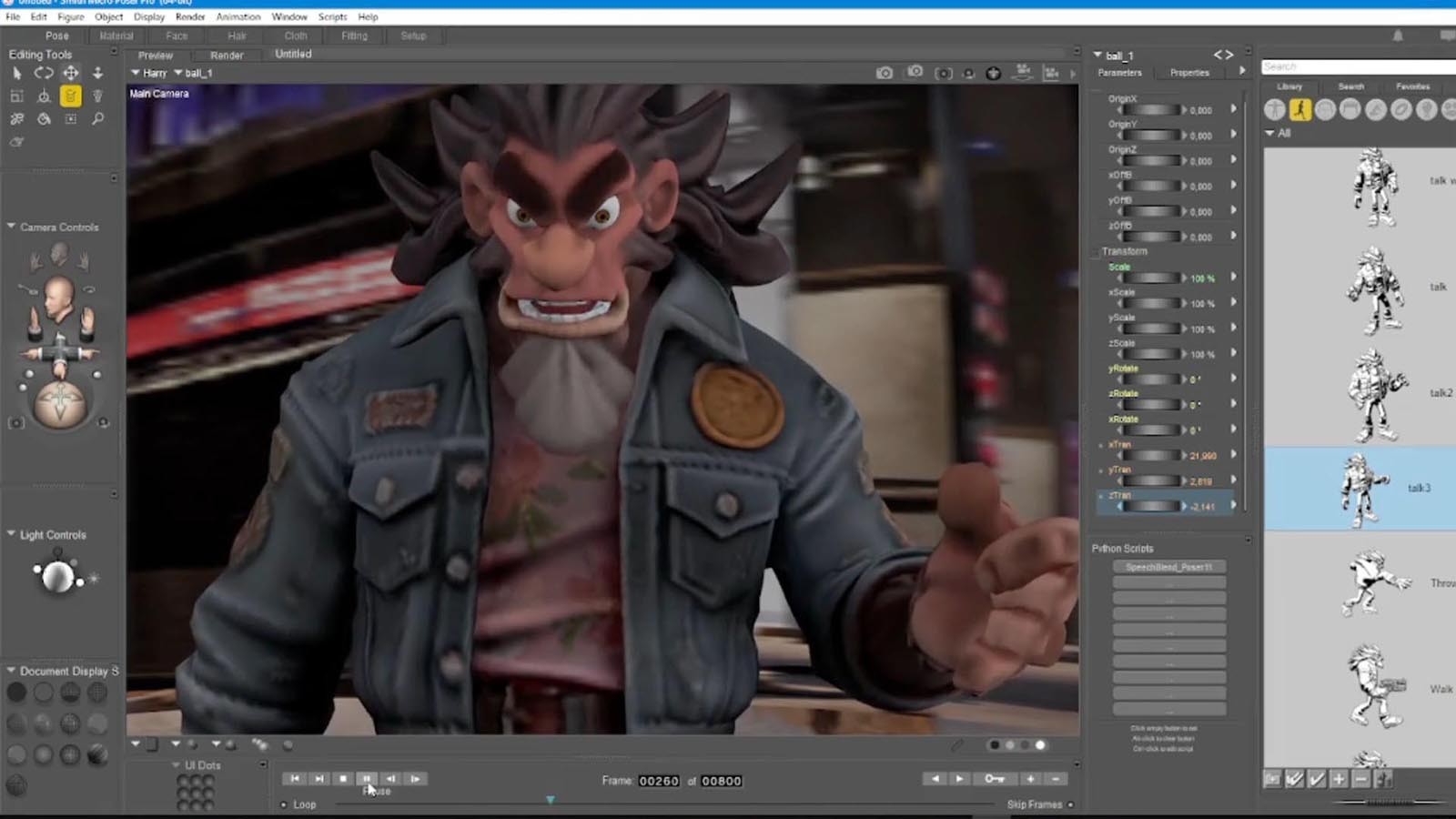Add a keyframe with the plus button
Image resolution: width=1456 pixels, height=819 pixels.
point(1030,779)
